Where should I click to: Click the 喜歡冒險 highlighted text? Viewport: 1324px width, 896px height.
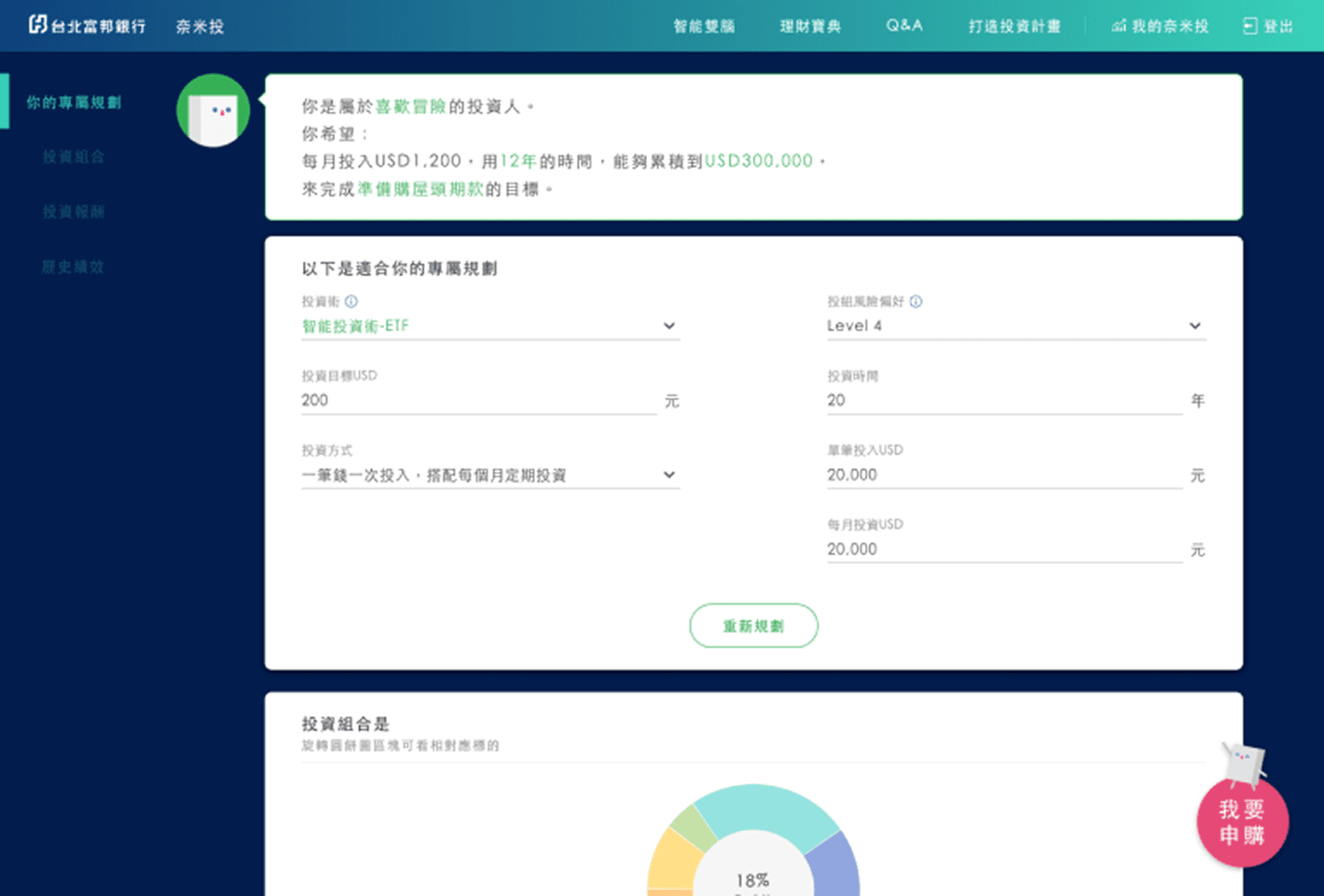click(x=410, y=107)
